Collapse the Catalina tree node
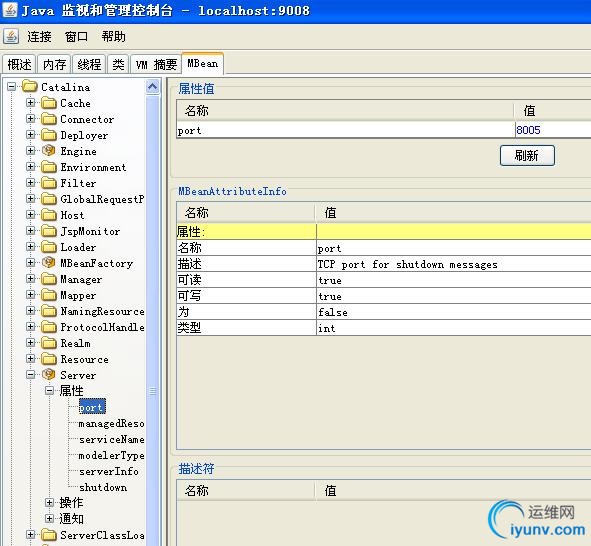Image resolution: width=591 pixels, height=546 pixels. (12, 87)
